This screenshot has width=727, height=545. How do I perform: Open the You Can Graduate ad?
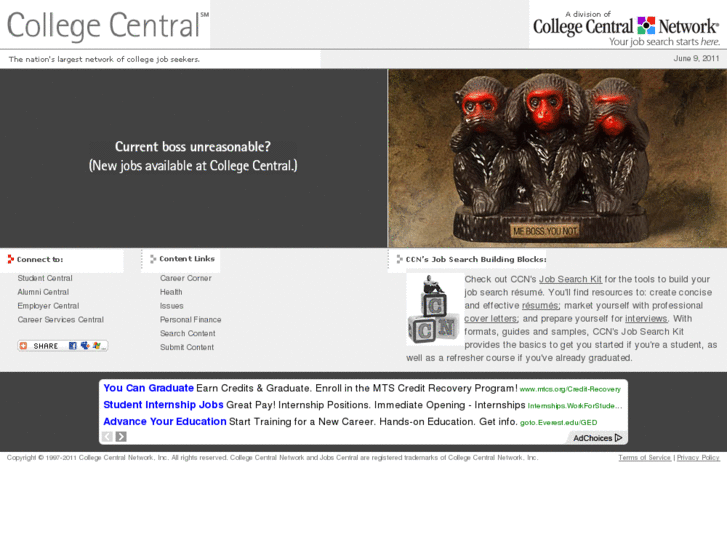[x=148, y=388]
